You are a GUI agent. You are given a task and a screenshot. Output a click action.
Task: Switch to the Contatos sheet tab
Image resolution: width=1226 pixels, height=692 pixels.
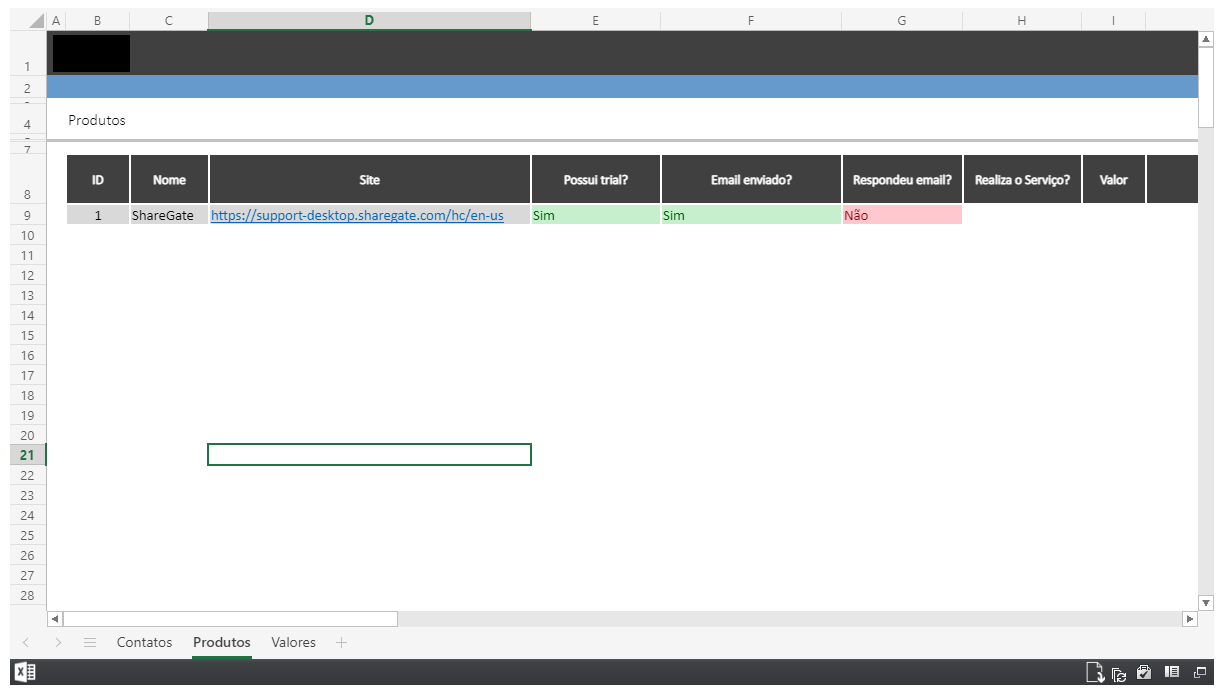click(x=144, y=642)
